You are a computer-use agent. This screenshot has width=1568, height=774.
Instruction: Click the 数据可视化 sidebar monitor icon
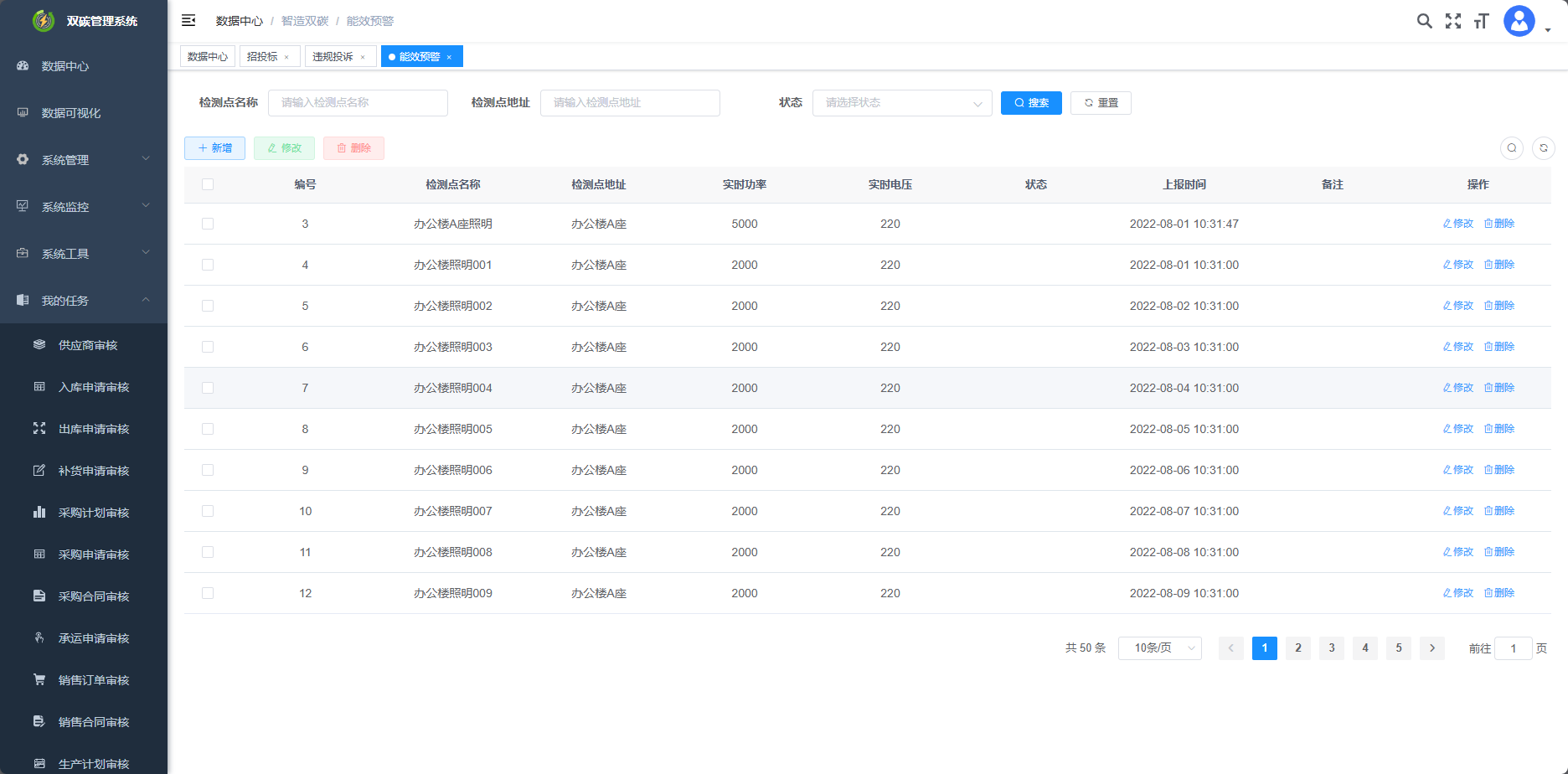click(x=23, y=112)
